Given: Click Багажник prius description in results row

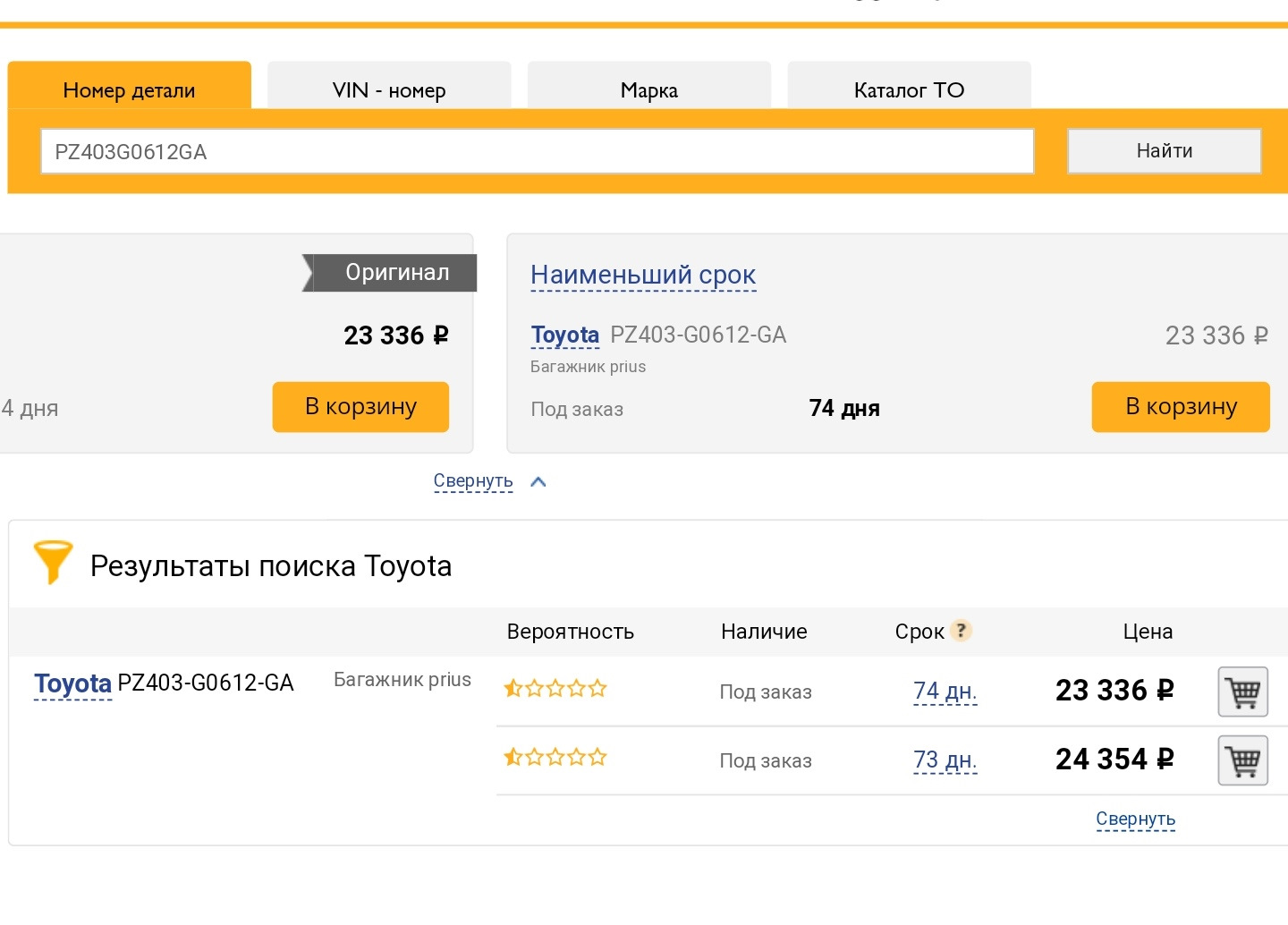Looking at the screenshot, I should click(402, 680).
